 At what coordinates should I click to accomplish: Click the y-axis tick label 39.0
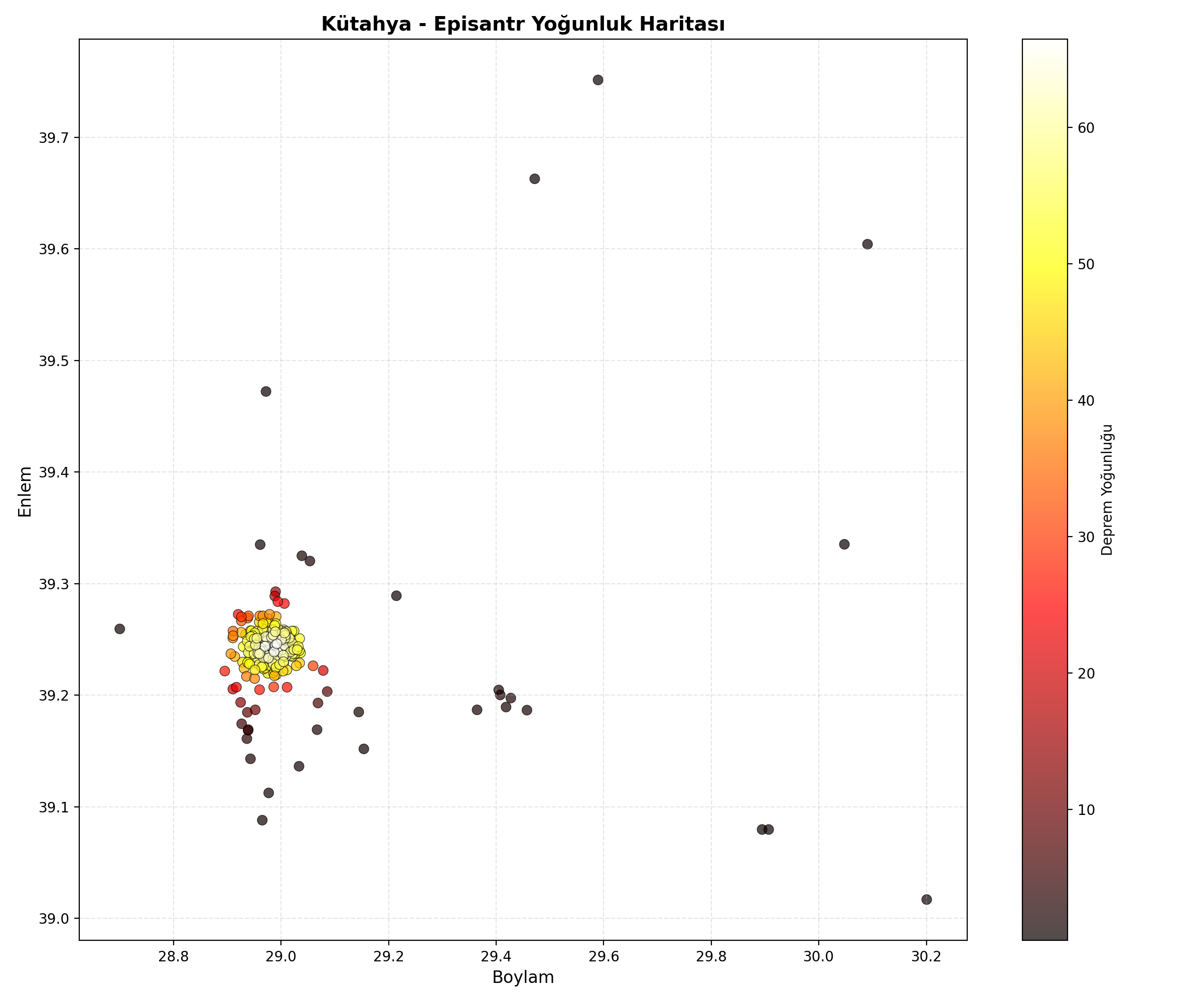click(x=55, y=919)
